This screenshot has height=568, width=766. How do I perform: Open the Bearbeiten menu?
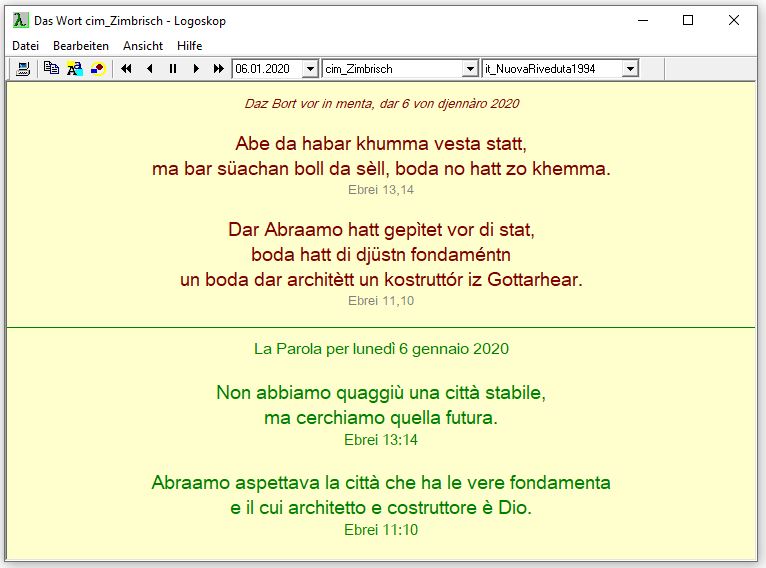point(81,46)
